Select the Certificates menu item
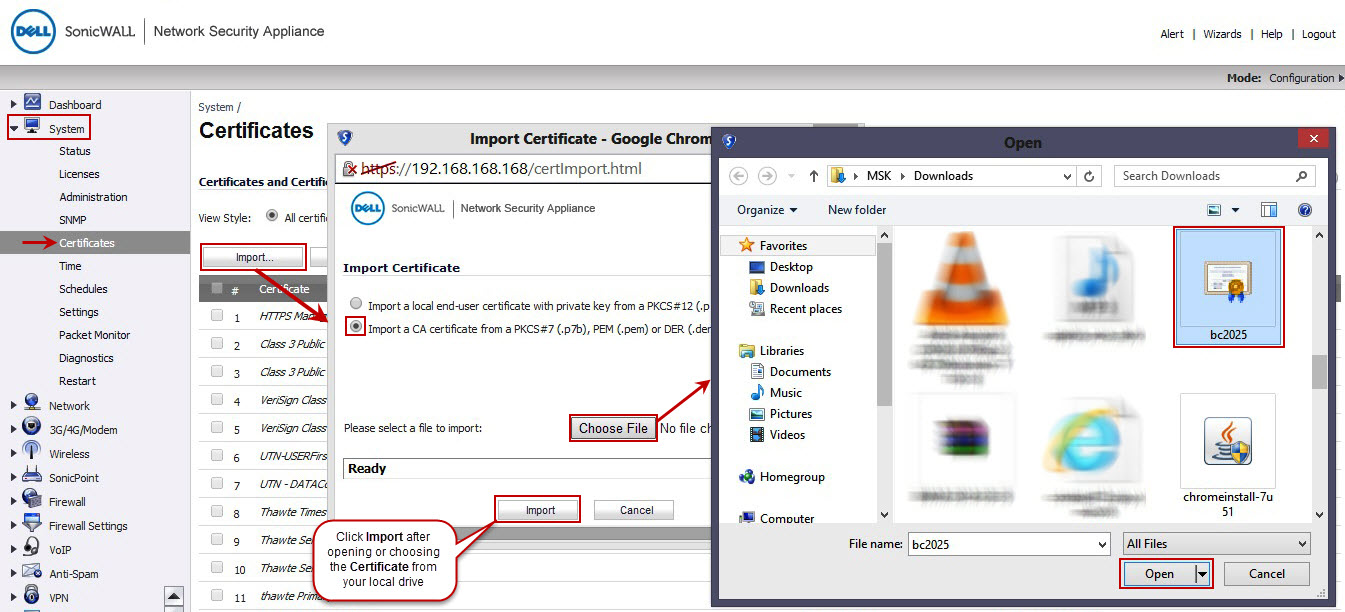Viewport: 1345px width, 612px height. (87, 243)
